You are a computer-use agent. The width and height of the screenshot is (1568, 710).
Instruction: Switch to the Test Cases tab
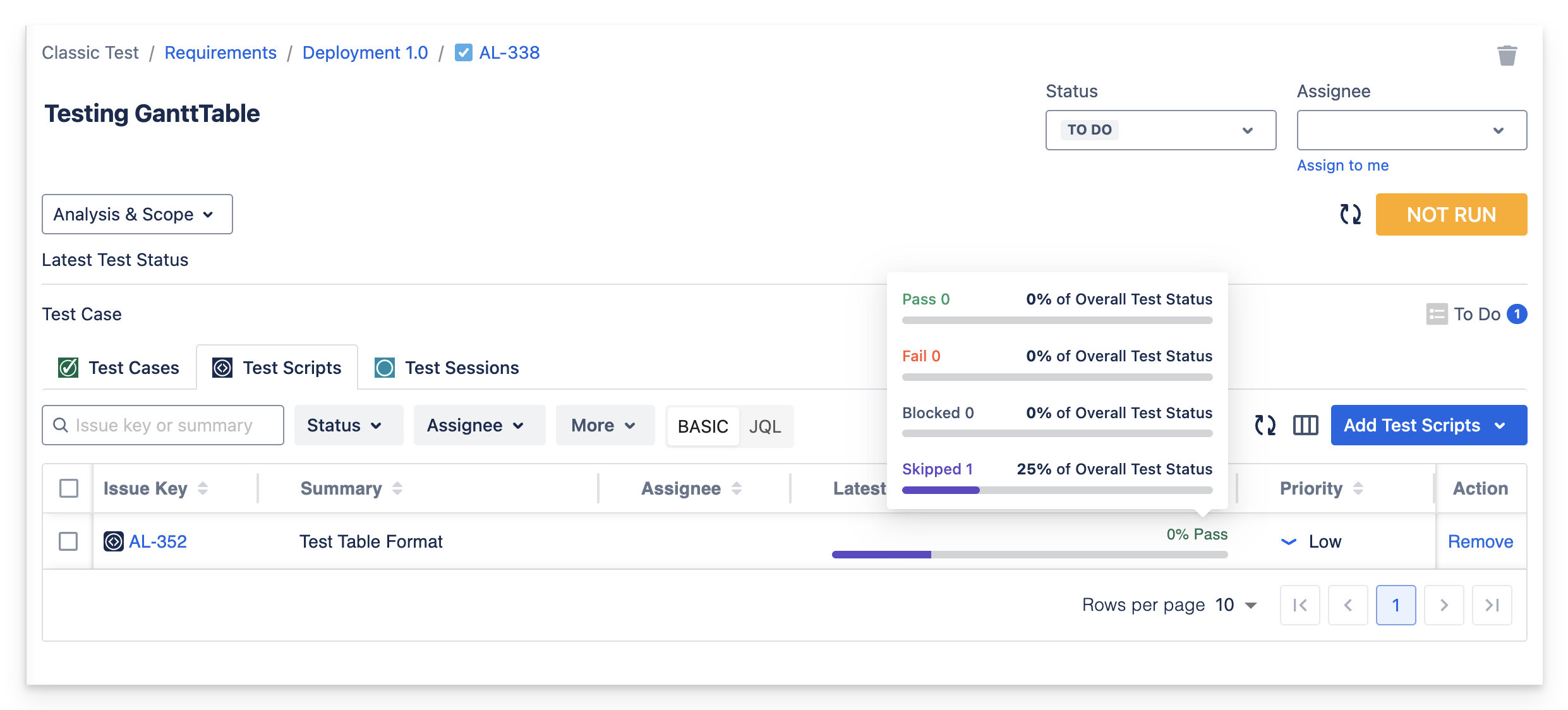[119, 368]
